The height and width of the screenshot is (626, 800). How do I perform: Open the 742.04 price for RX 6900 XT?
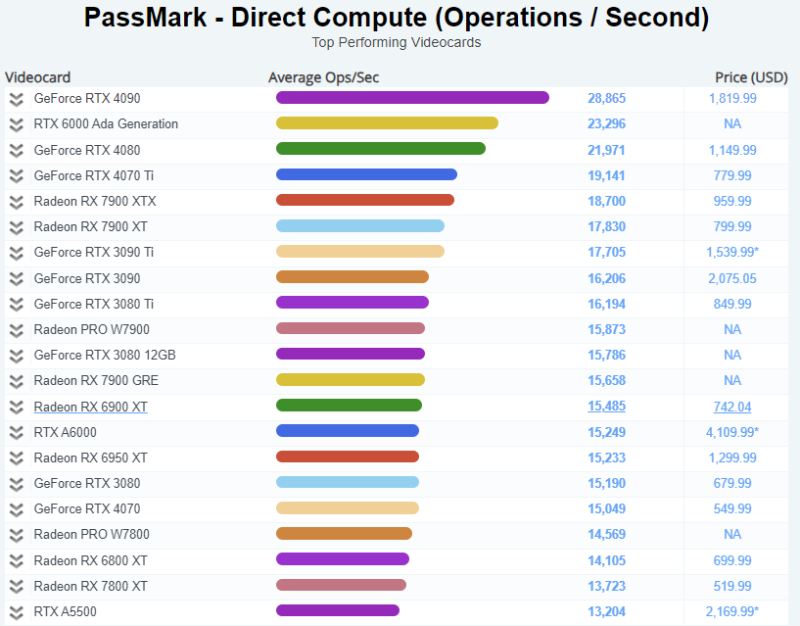click(x=733, y=407)
